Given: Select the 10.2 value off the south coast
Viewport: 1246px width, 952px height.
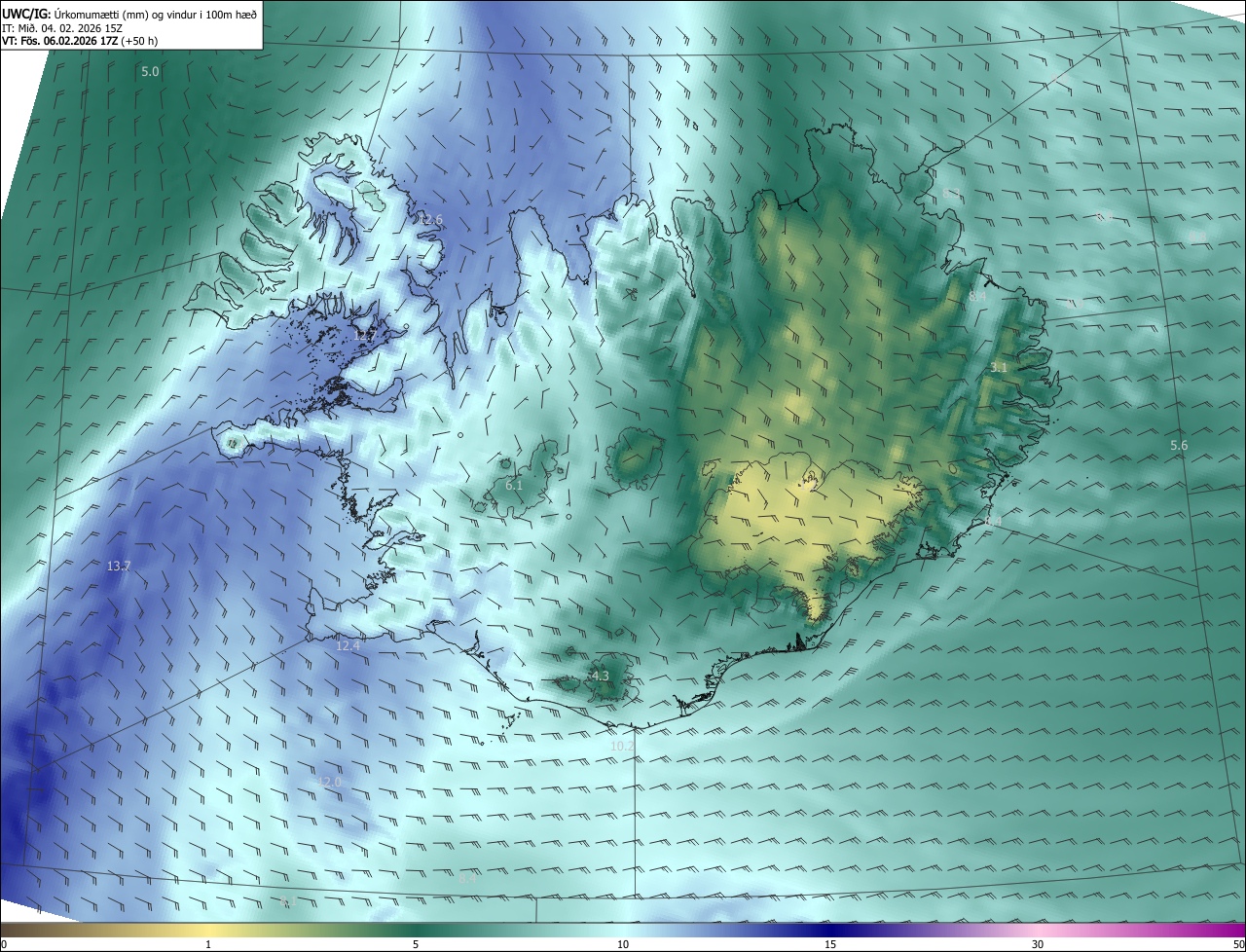Looking at the screenshot, I should click(x=622, y=746).
